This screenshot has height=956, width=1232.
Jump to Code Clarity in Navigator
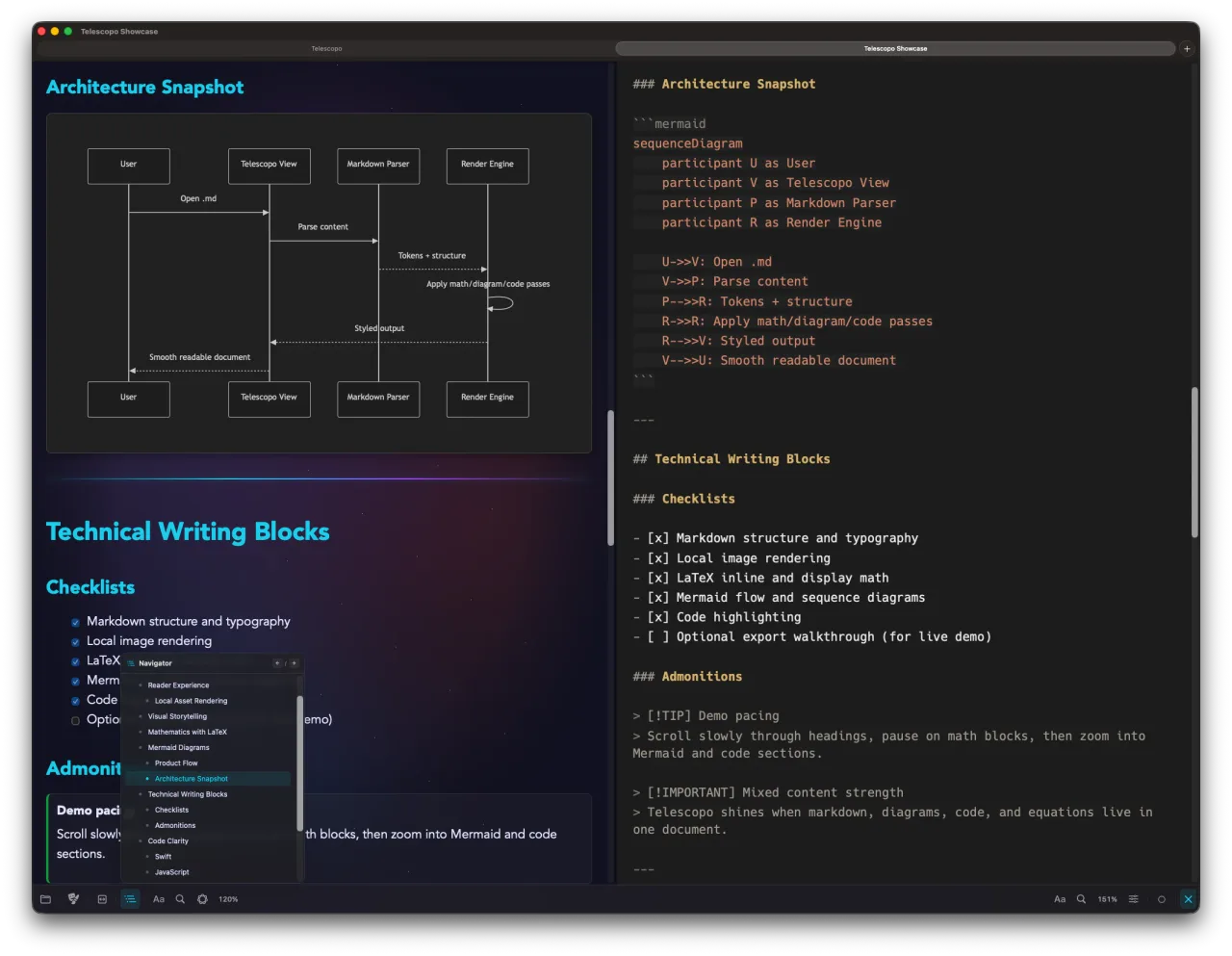click(x=167, y=840)
